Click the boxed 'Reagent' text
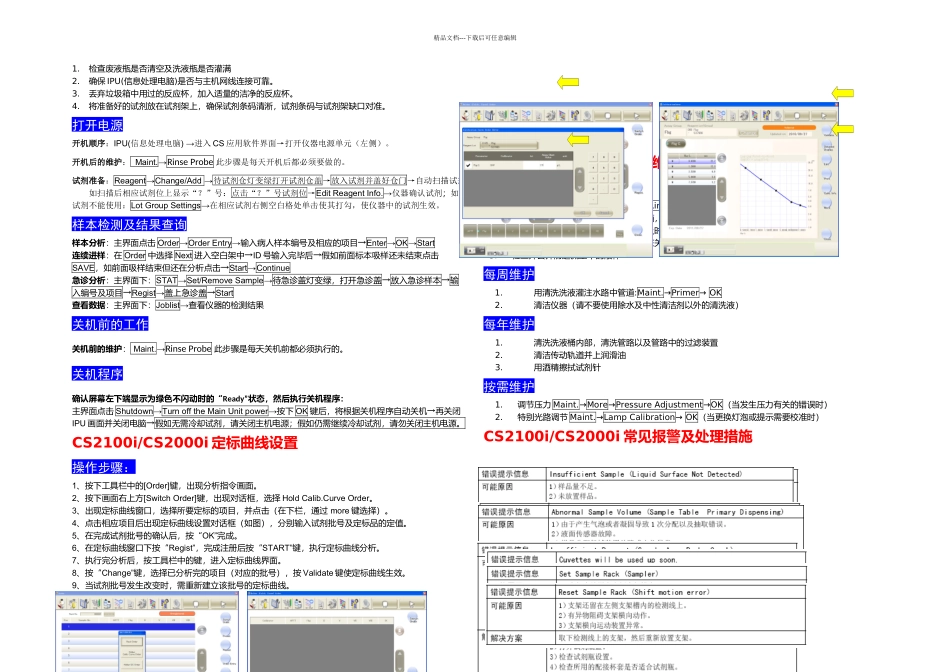 pos(130,181)
